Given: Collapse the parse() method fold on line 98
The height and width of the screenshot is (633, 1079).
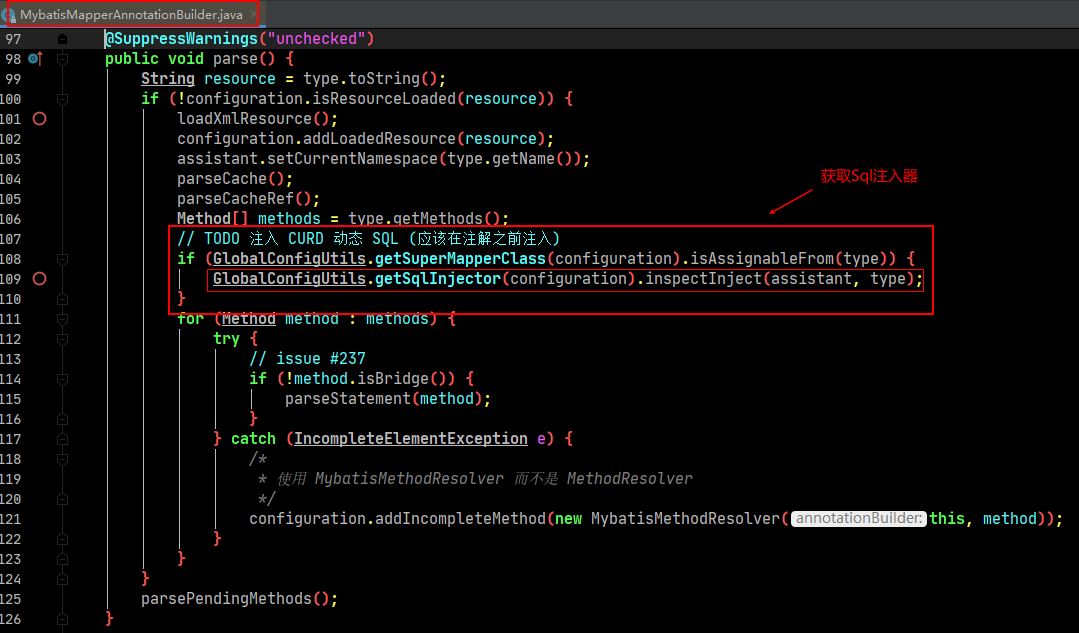Looking at the screenshot, I should pyautogui.click(x=63, y=59).
